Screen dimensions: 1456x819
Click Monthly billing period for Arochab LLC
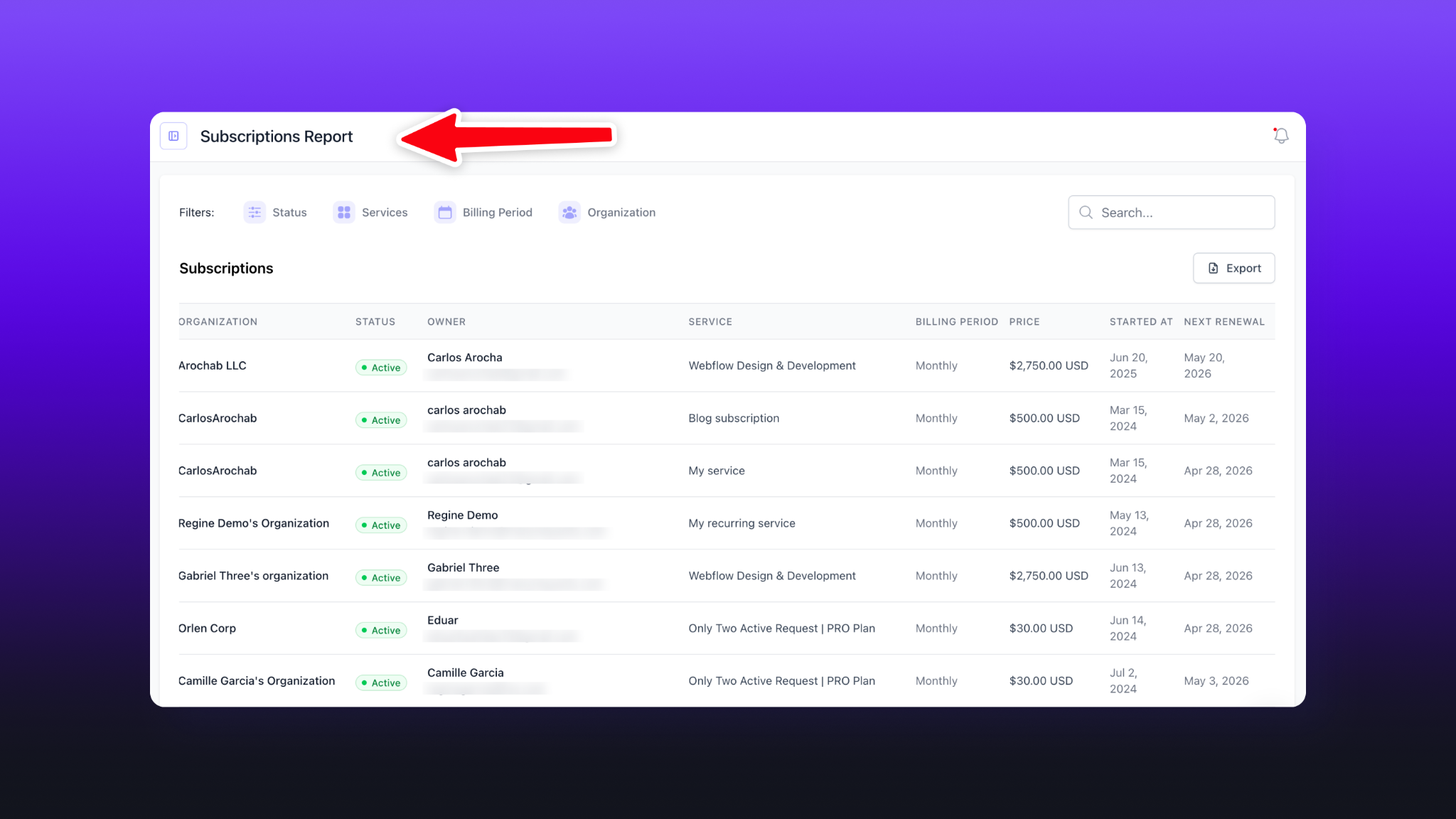tap(936, 365)
